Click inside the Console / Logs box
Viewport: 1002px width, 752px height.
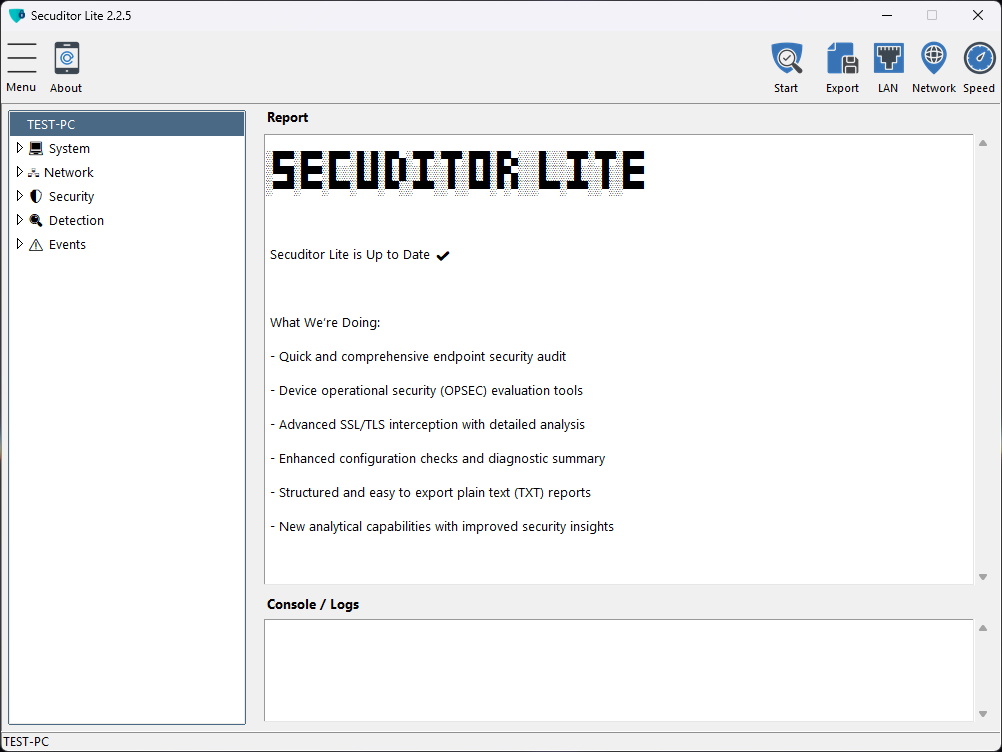(619, 670)
